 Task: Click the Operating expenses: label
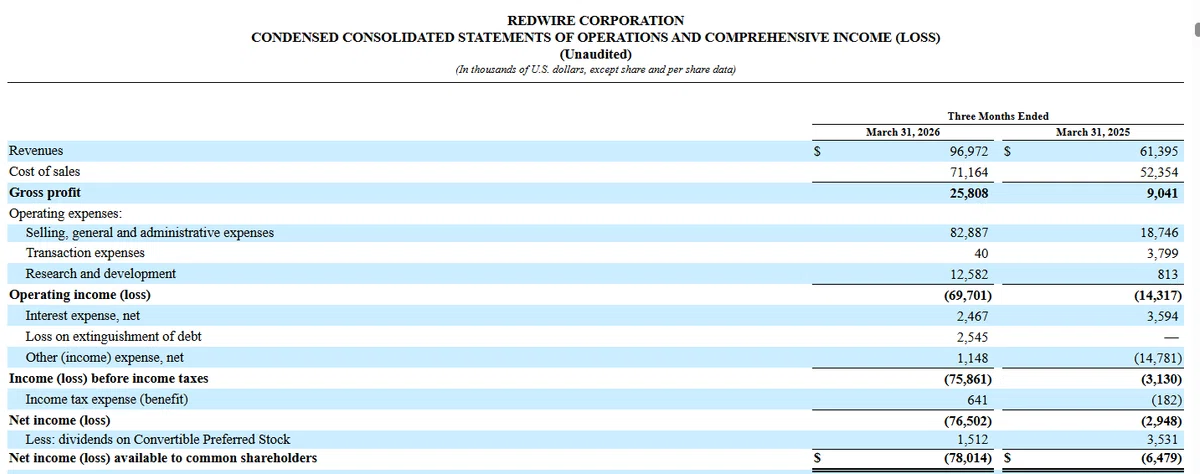coord(65,213)
